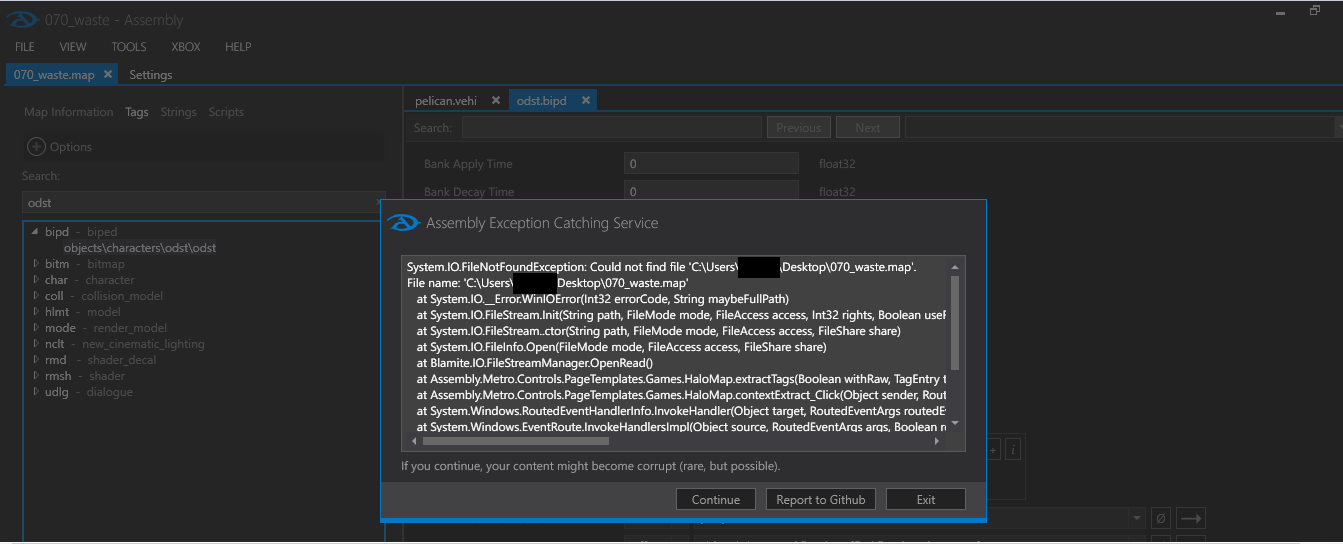Click the 'Blamite.IO.FileStreamManager.OpenRead()' line
1343x544 pixels.
coord(535,363)
